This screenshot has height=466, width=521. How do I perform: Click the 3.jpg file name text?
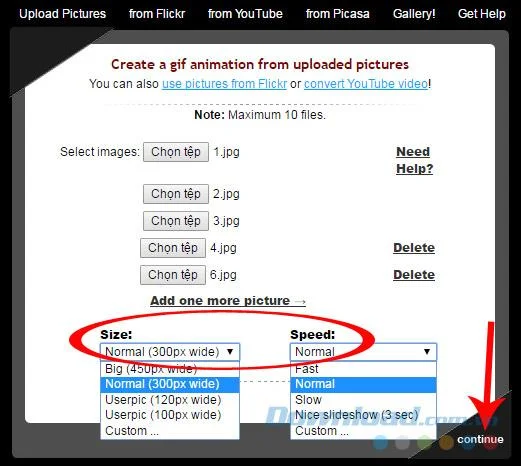click(x=227, y=221)
